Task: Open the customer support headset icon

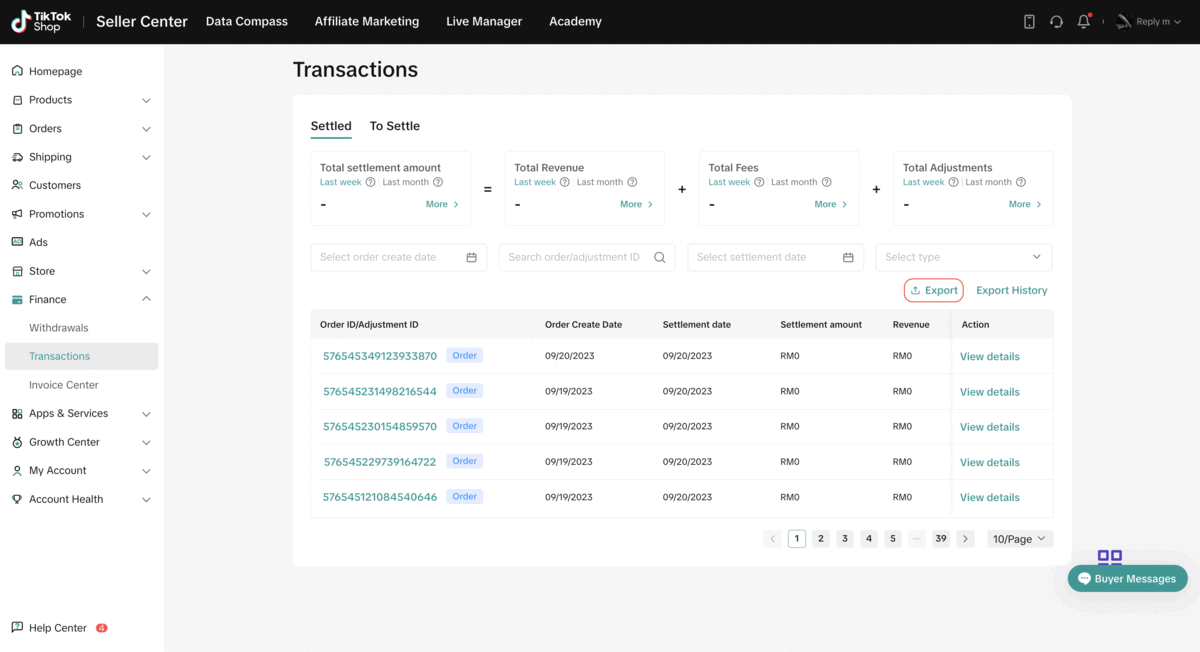Action: tap(1056, 22)
